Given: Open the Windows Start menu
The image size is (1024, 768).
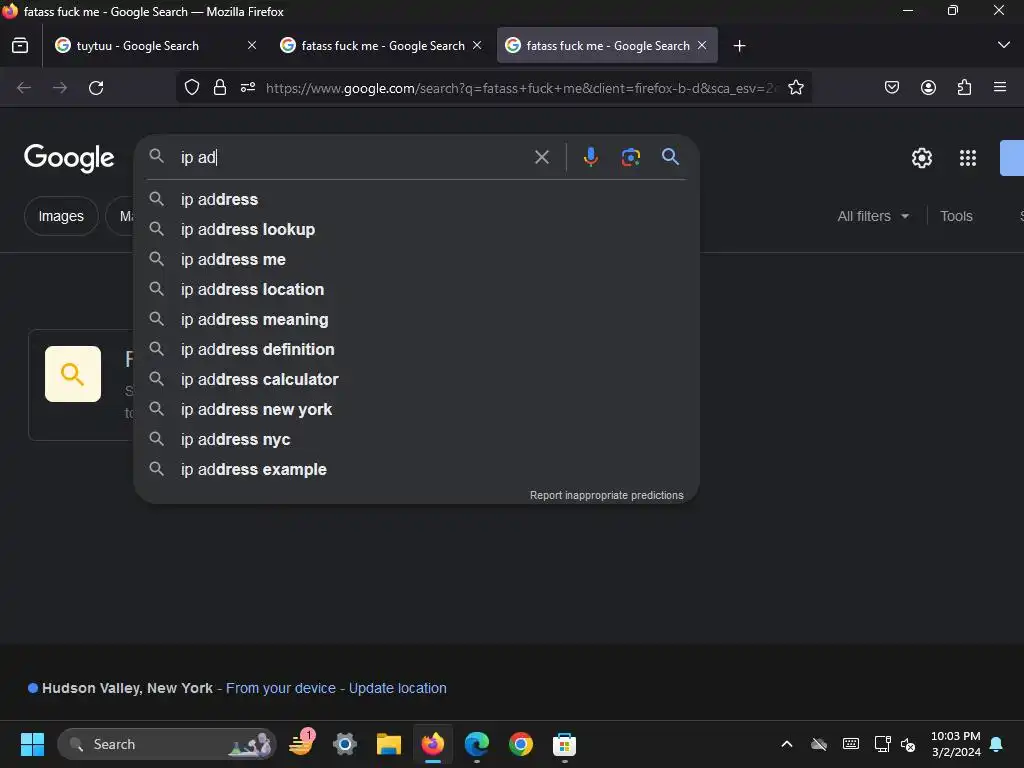Looking at the screenshot, I should [x=32, y=744].
